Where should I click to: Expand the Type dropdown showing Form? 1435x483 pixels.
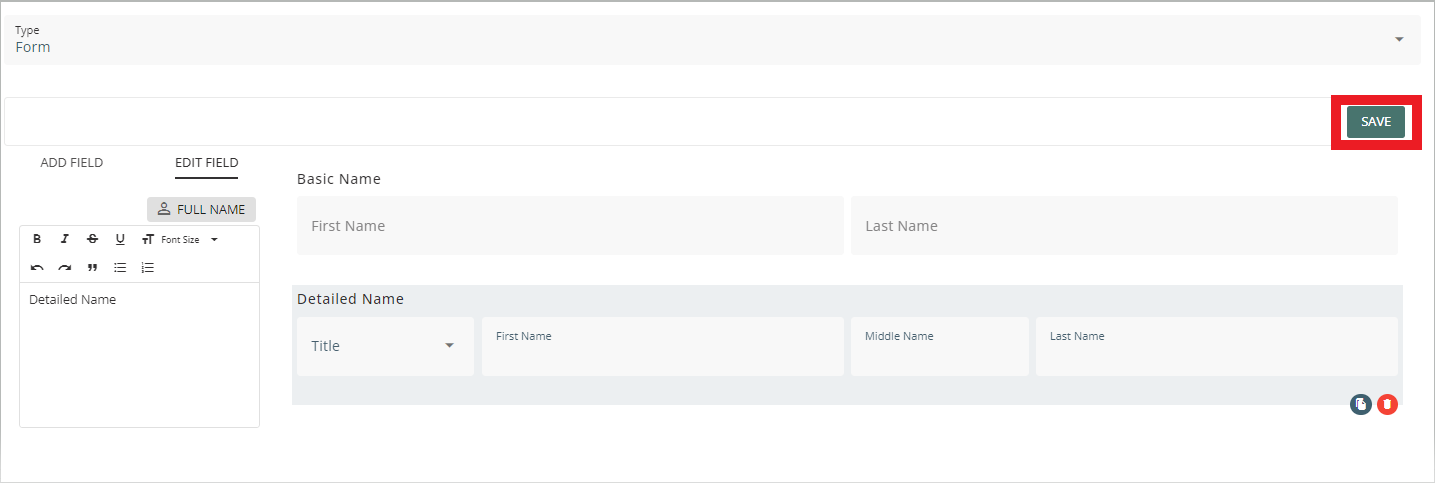click(x=1398, y=40)
